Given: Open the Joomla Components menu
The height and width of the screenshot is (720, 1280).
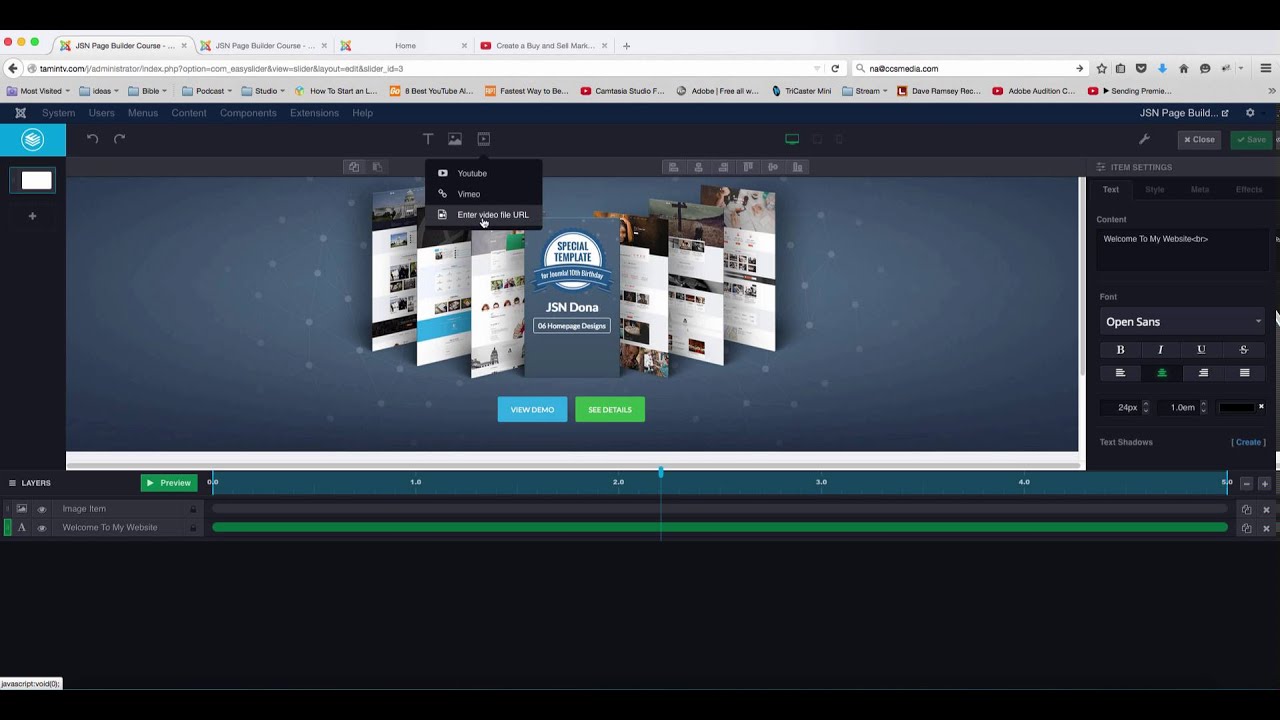Looking at the screenshot, I should pos(248,113).
